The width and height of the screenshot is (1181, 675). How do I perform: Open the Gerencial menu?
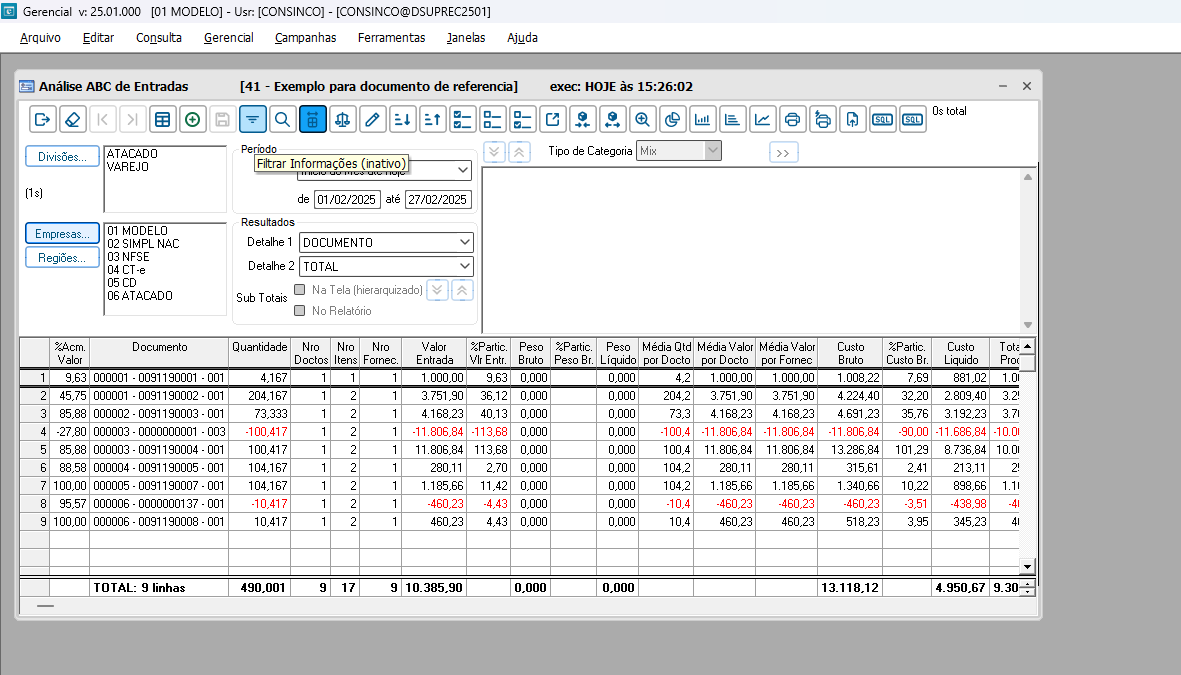point(228,38)
